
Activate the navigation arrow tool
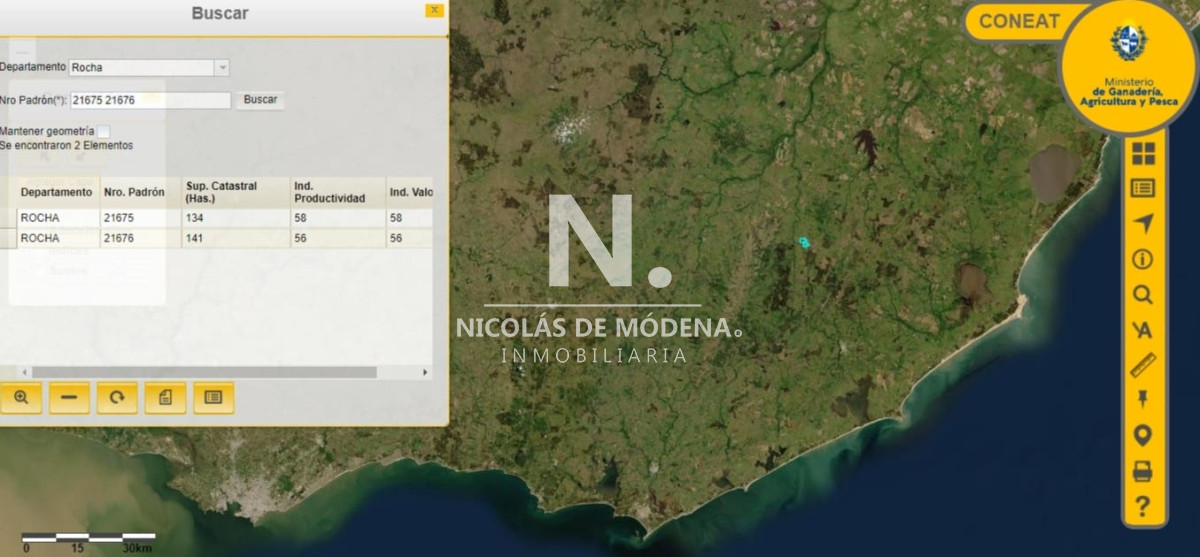pos(1143,223)
